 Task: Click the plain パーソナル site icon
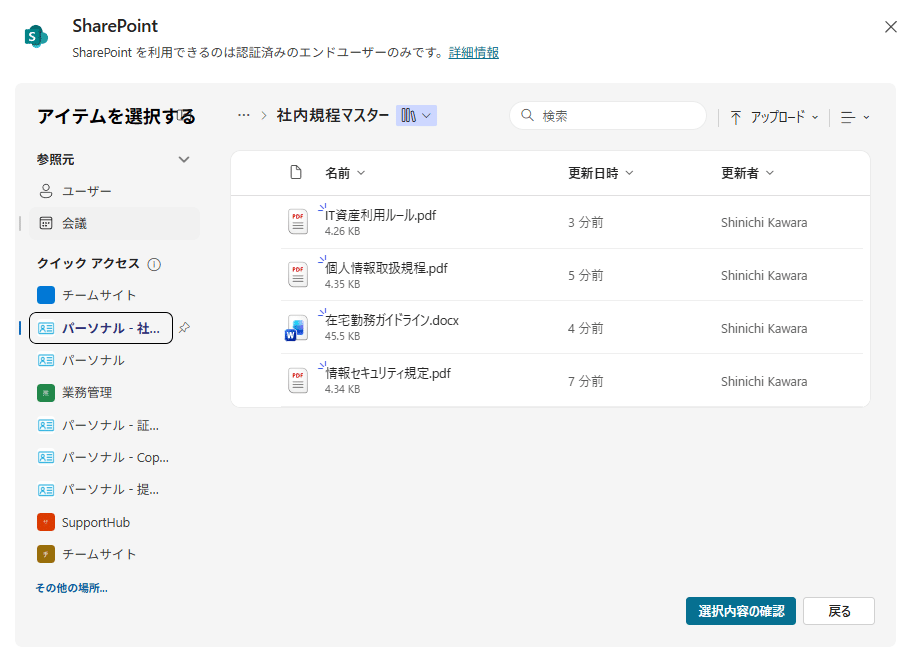(x=46, y=360)
